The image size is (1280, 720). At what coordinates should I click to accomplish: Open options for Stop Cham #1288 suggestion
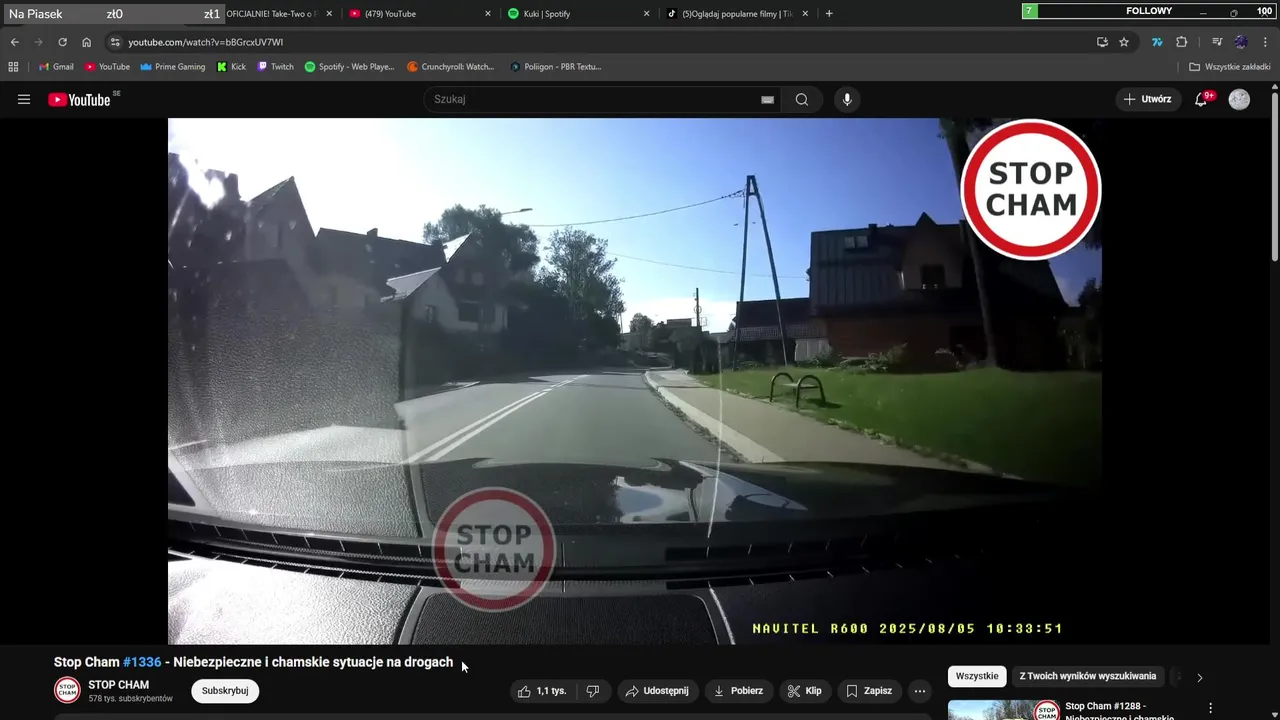click(x=1211, y=708)
